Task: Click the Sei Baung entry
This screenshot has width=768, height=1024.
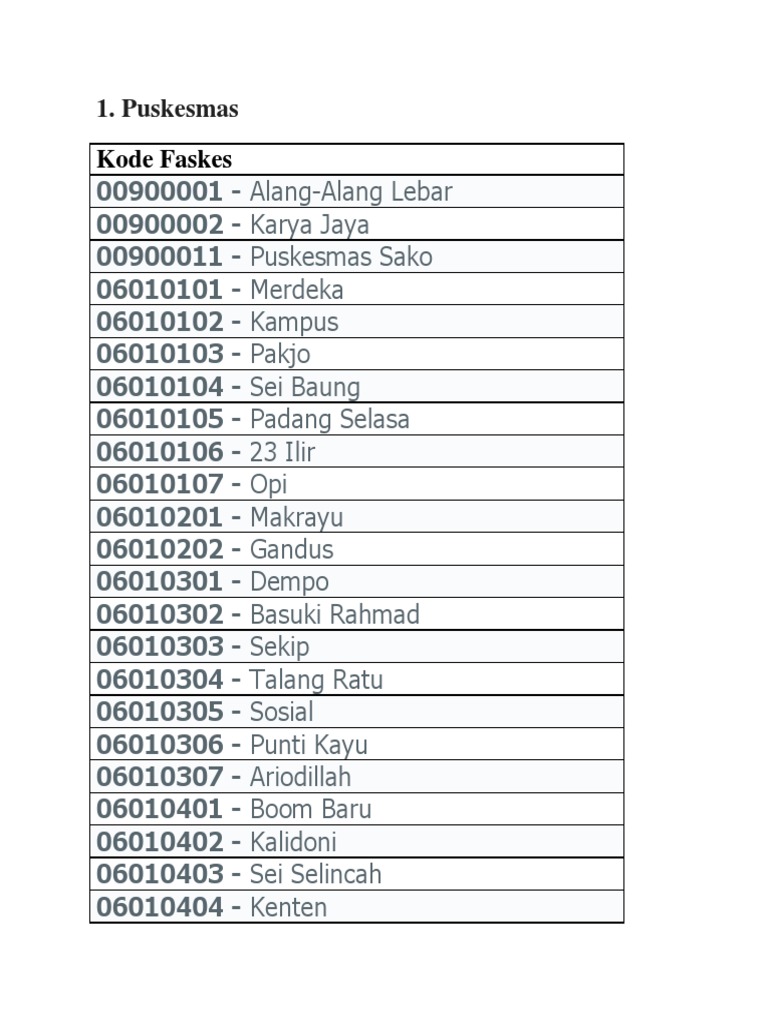Action: pos(305,386)
